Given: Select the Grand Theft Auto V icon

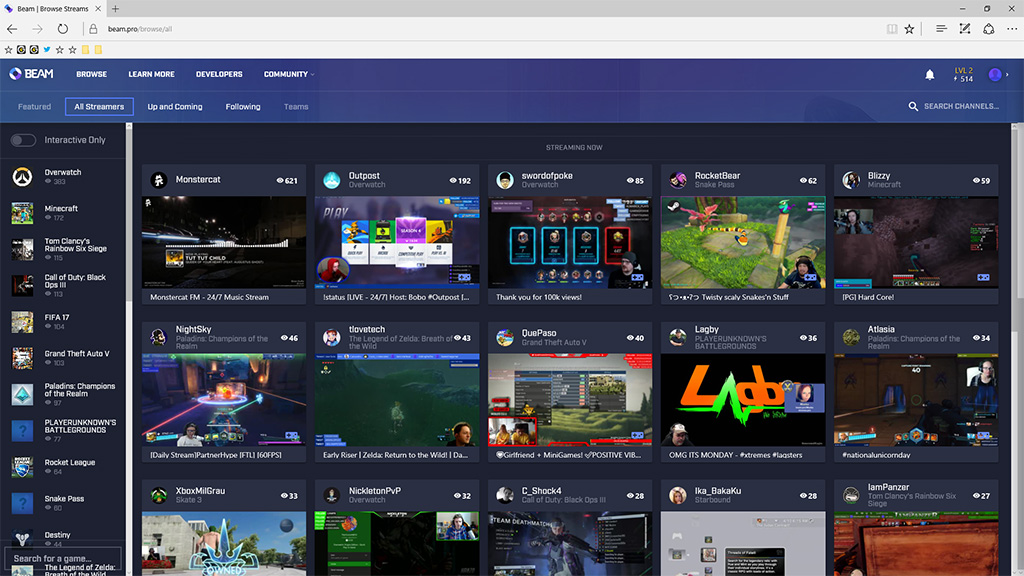Looking at the screenshot, I should click(x=22, y=358).
